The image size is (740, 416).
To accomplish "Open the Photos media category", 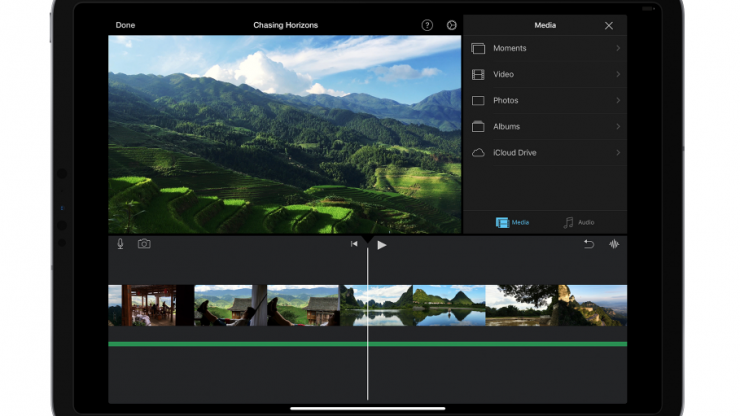I will coord(545,100).
